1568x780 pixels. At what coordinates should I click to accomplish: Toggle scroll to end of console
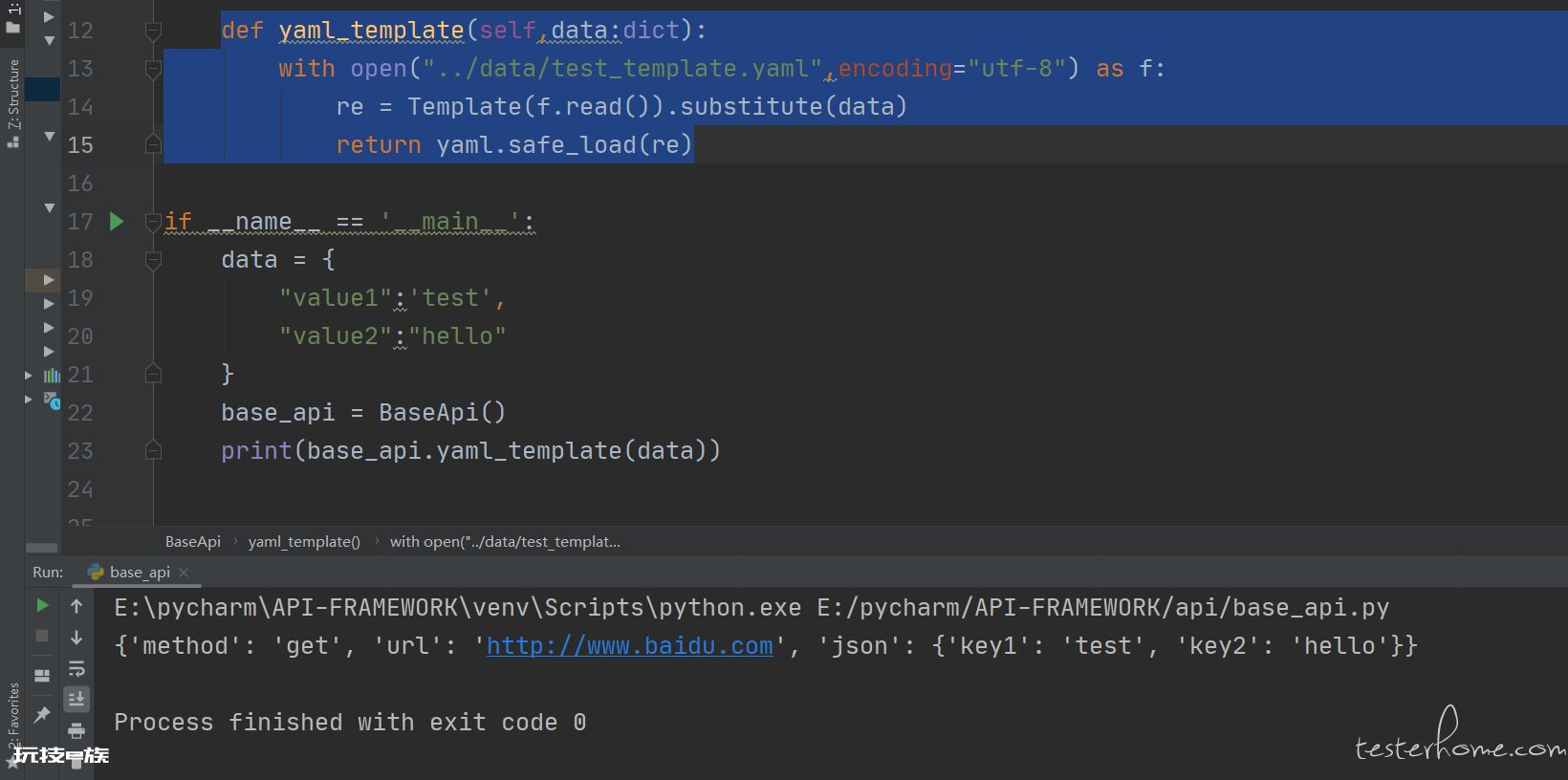click(76, 700)
